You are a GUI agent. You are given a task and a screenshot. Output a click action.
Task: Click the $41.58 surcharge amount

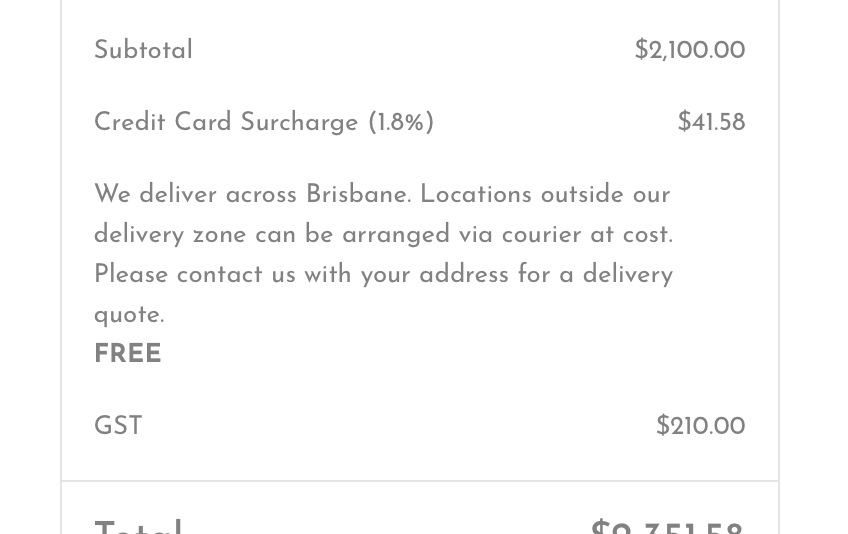point(711,123)
